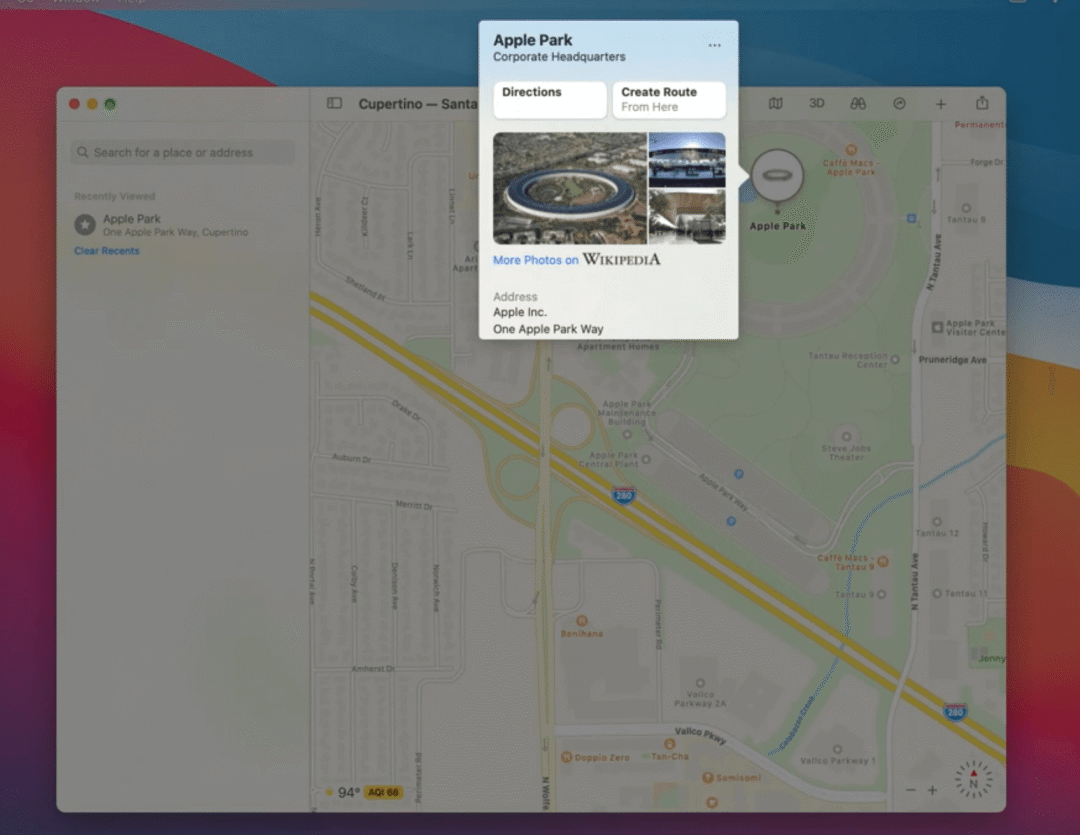Click the plus icon in toolbar

940,104
